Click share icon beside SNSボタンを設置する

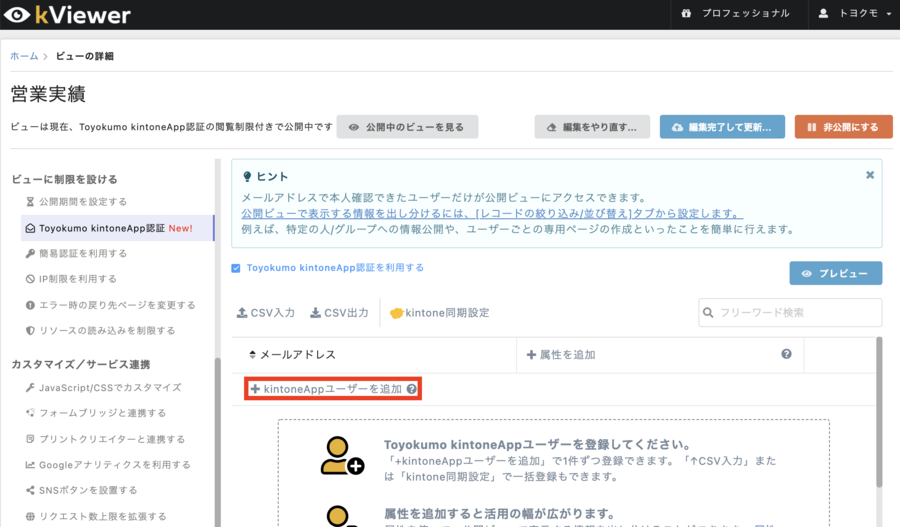click(x=30, y=490)
